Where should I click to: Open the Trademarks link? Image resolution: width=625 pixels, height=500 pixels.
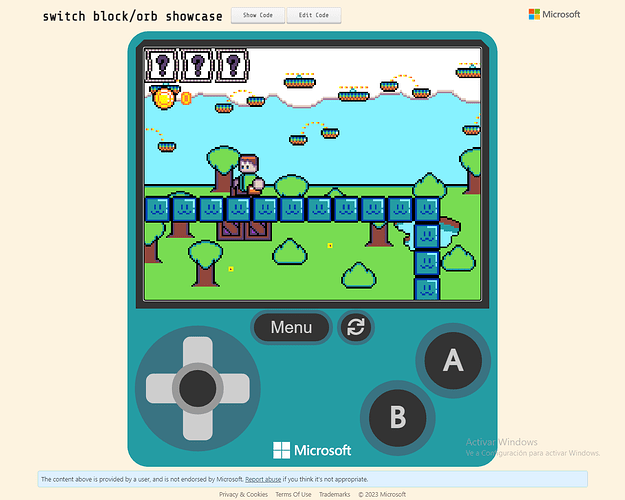[334, 494]
